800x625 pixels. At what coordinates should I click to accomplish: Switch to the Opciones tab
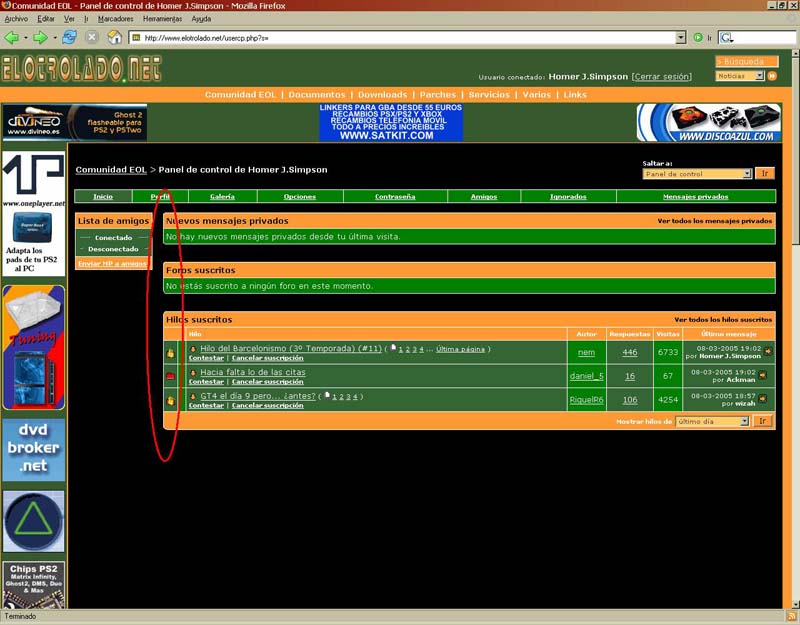click(x=299, y=197)
